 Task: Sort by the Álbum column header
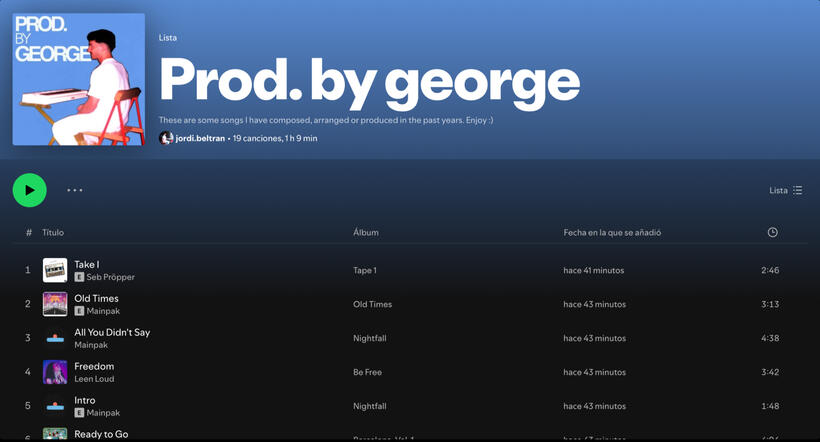click(x=366, y=233)
